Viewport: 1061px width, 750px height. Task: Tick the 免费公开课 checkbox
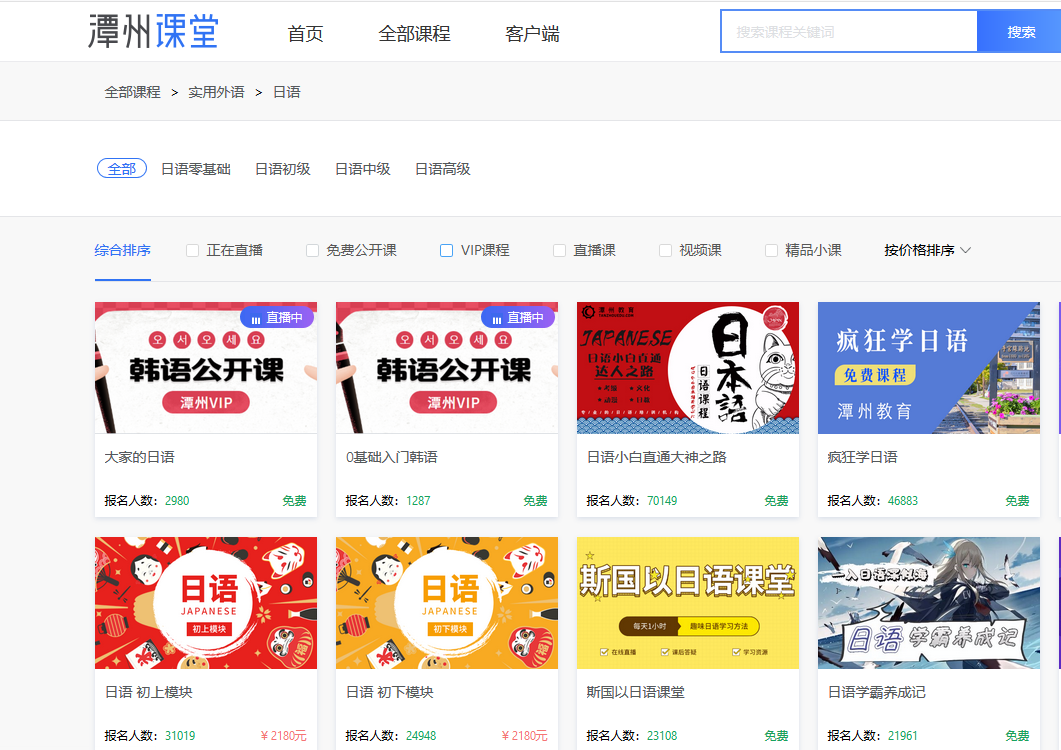(x=312, y=250)
